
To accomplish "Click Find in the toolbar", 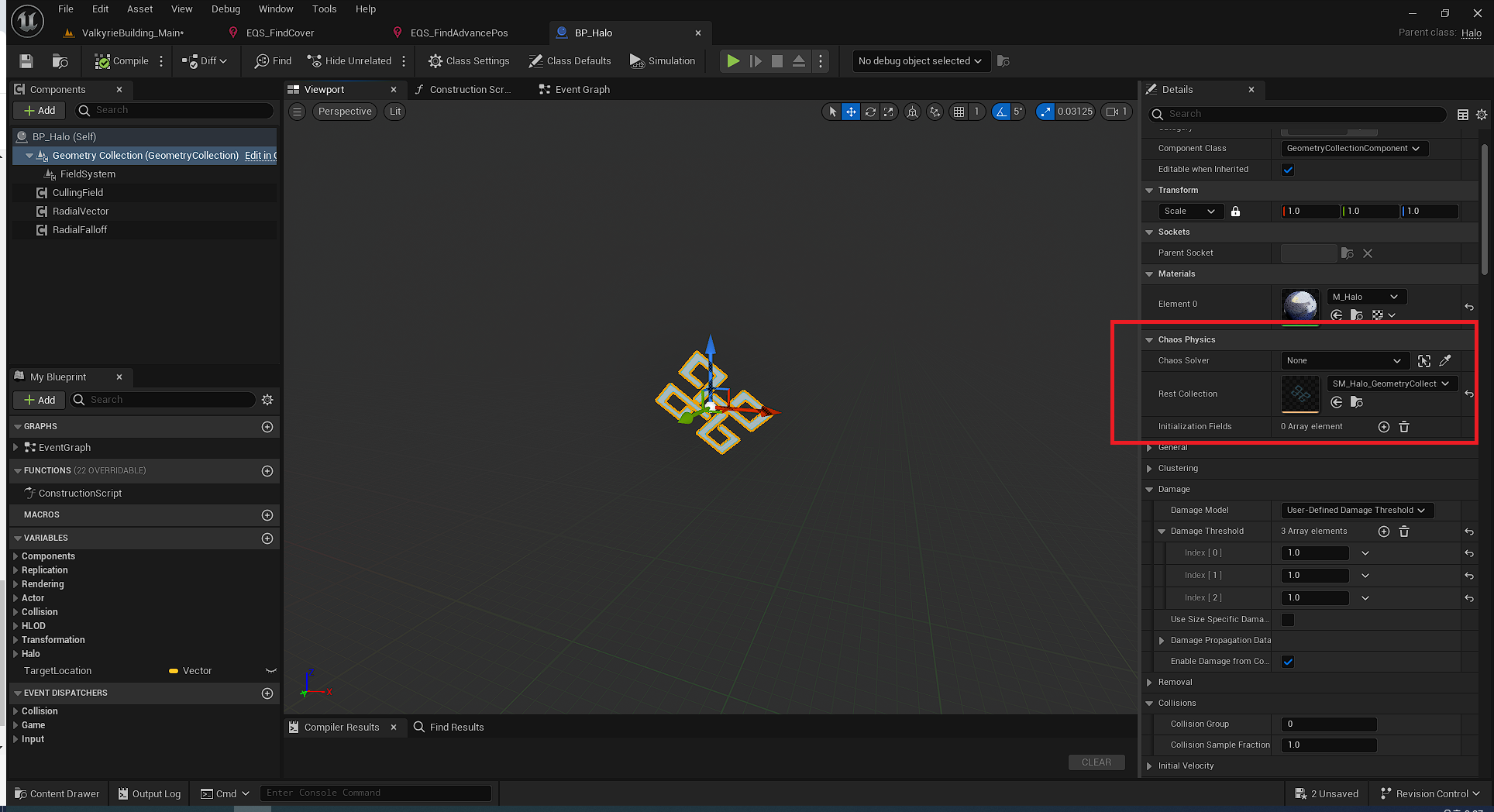I will tap(274, 61).
